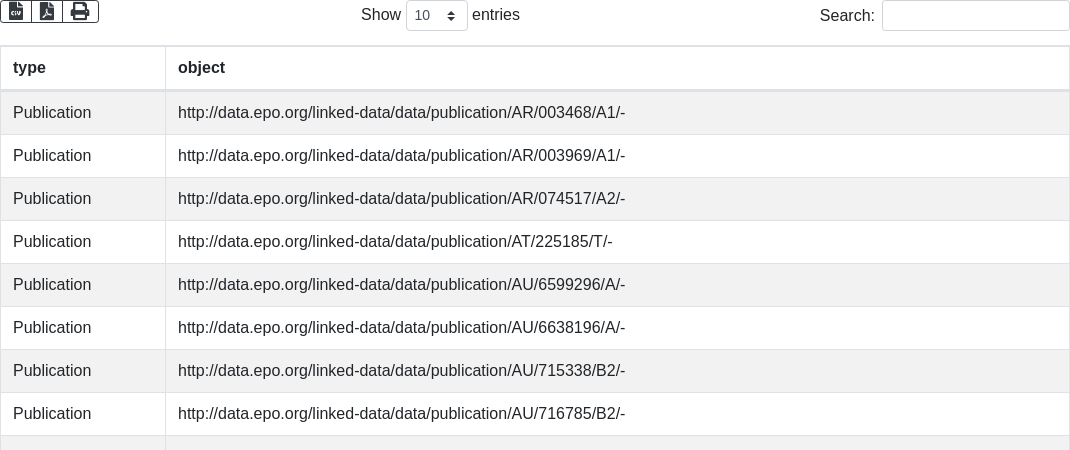Open the AU/716785/B2 publication link
The height and width of the screenshot is (450, 1070).
pyautogui.click(x=401, y=414)
